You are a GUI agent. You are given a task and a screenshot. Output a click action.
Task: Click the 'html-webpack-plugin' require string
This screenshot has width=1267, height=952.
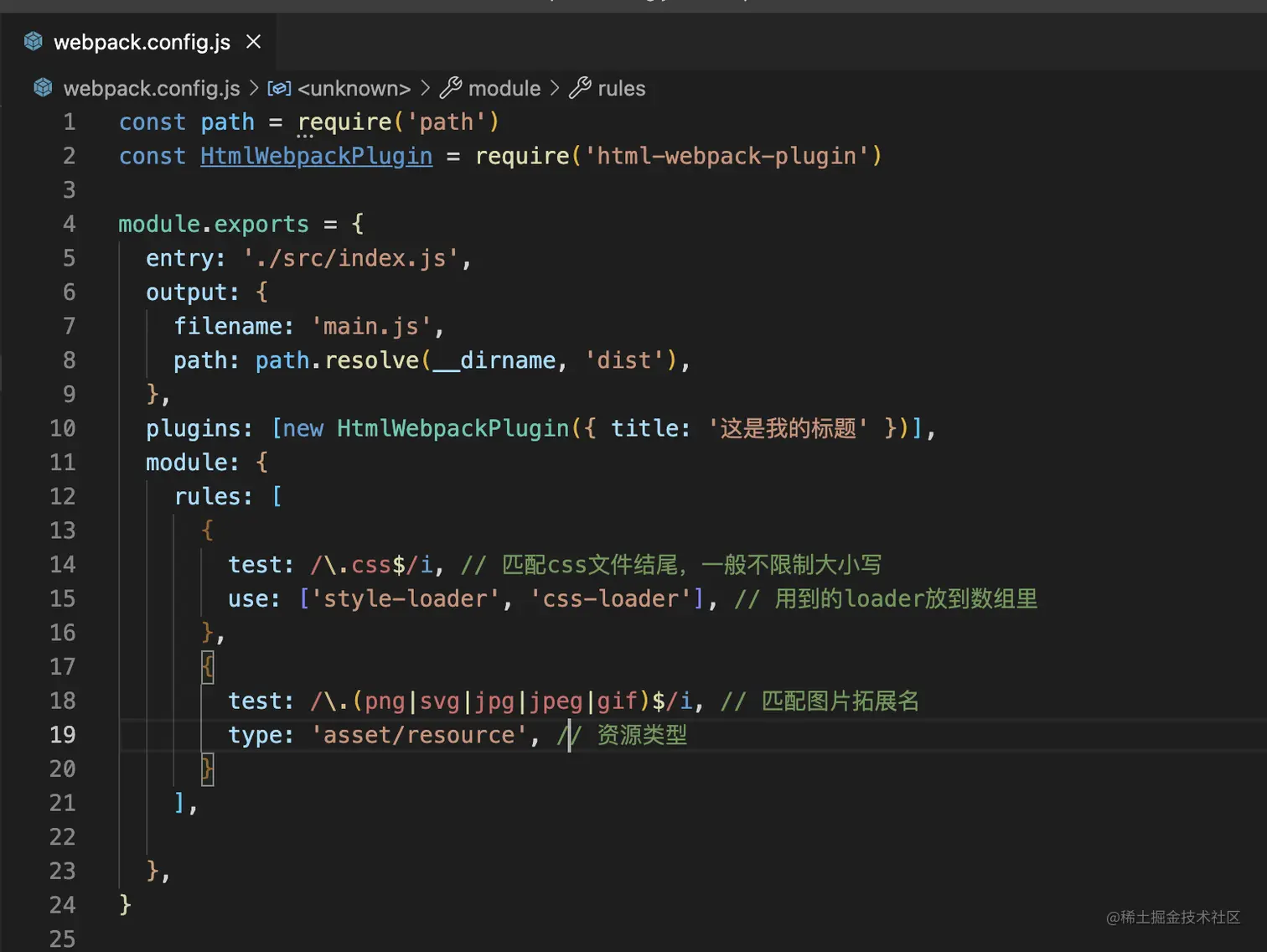[x=727, y=156]
